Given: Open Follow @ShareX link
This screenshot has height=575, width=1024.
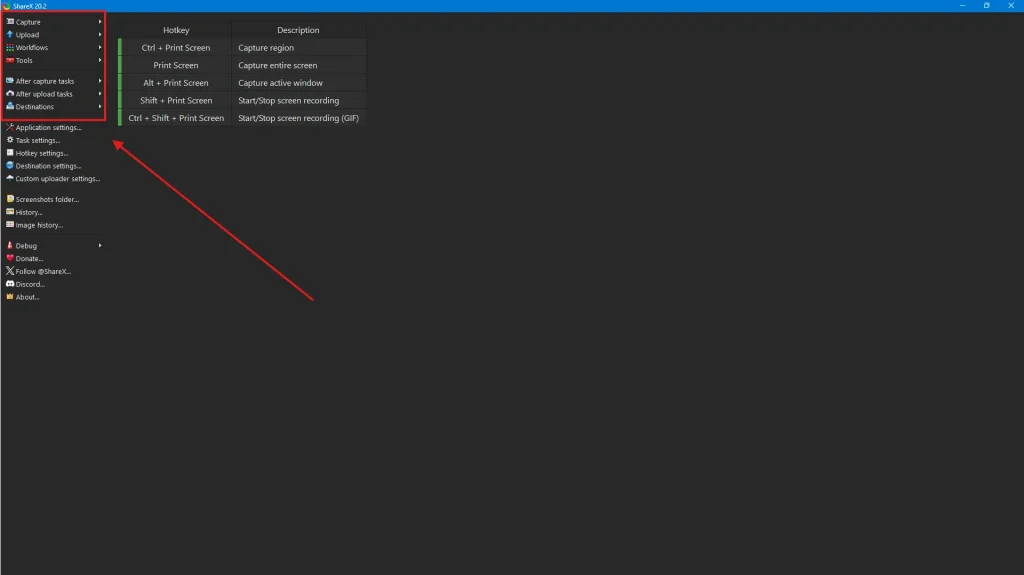Looking at the screenshot, I should (x=43, y=271).
